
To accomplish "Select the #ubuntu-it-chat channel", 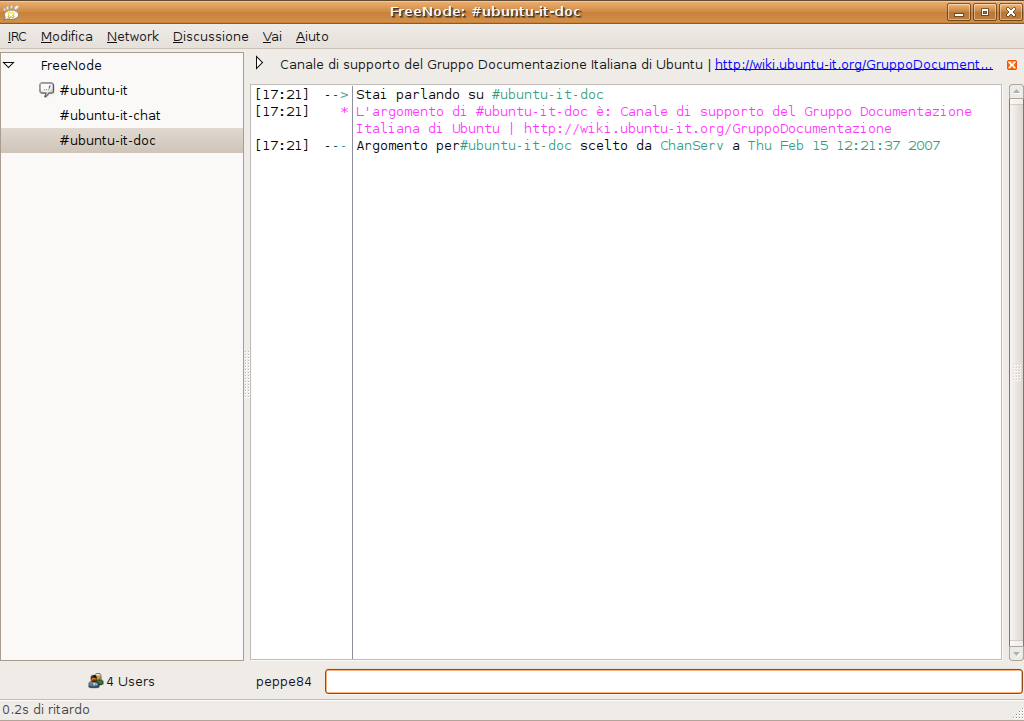I will click(110, 115).
